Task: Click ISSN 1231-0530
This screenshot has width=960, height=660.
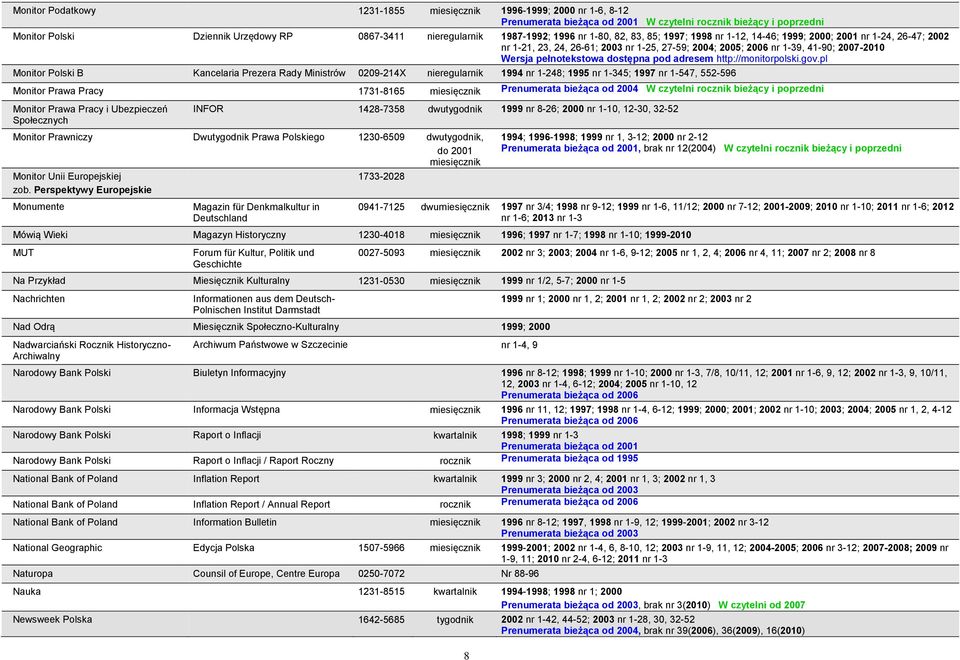Action: (381, 280)
